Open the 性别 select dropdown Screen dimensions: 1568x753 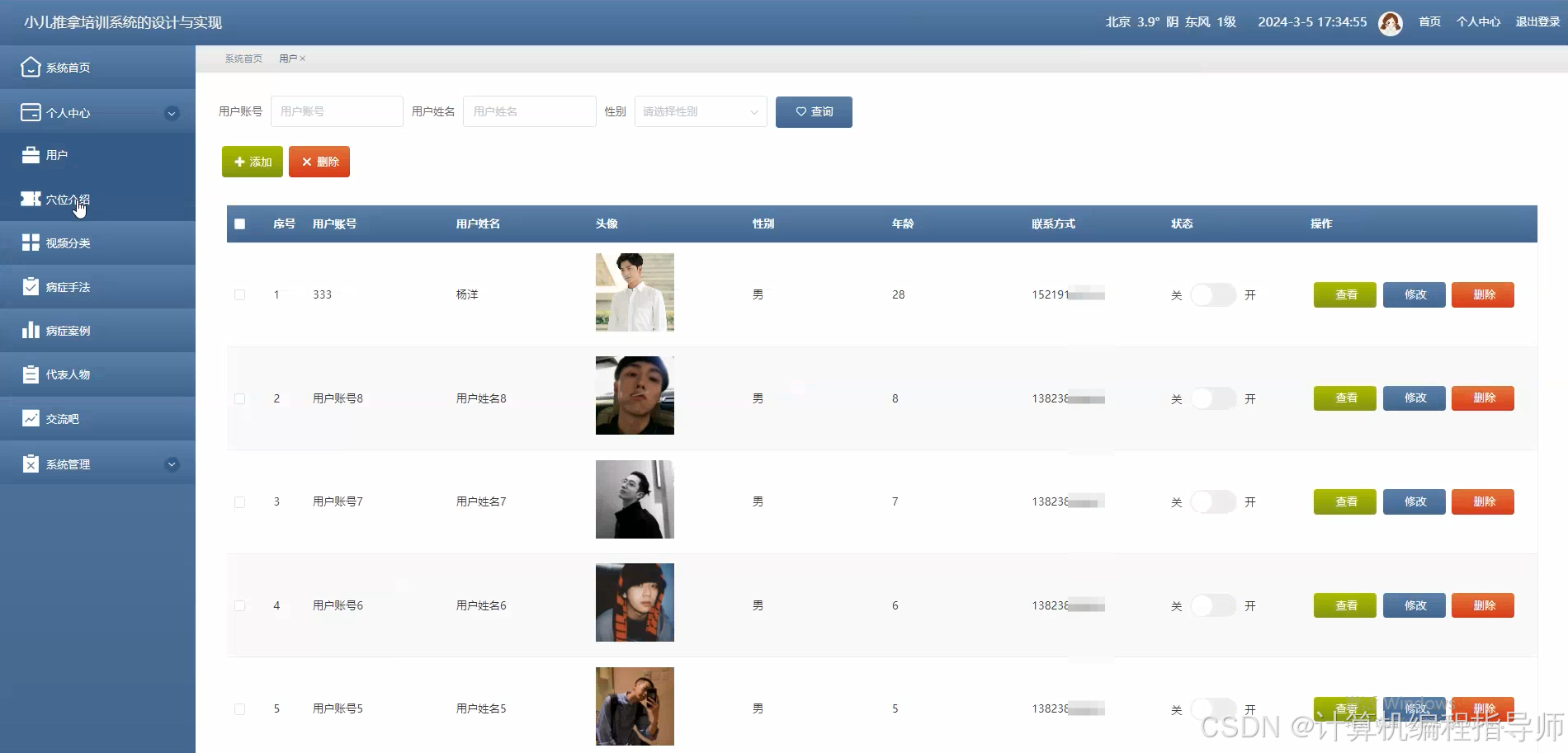tap(701, 111)
